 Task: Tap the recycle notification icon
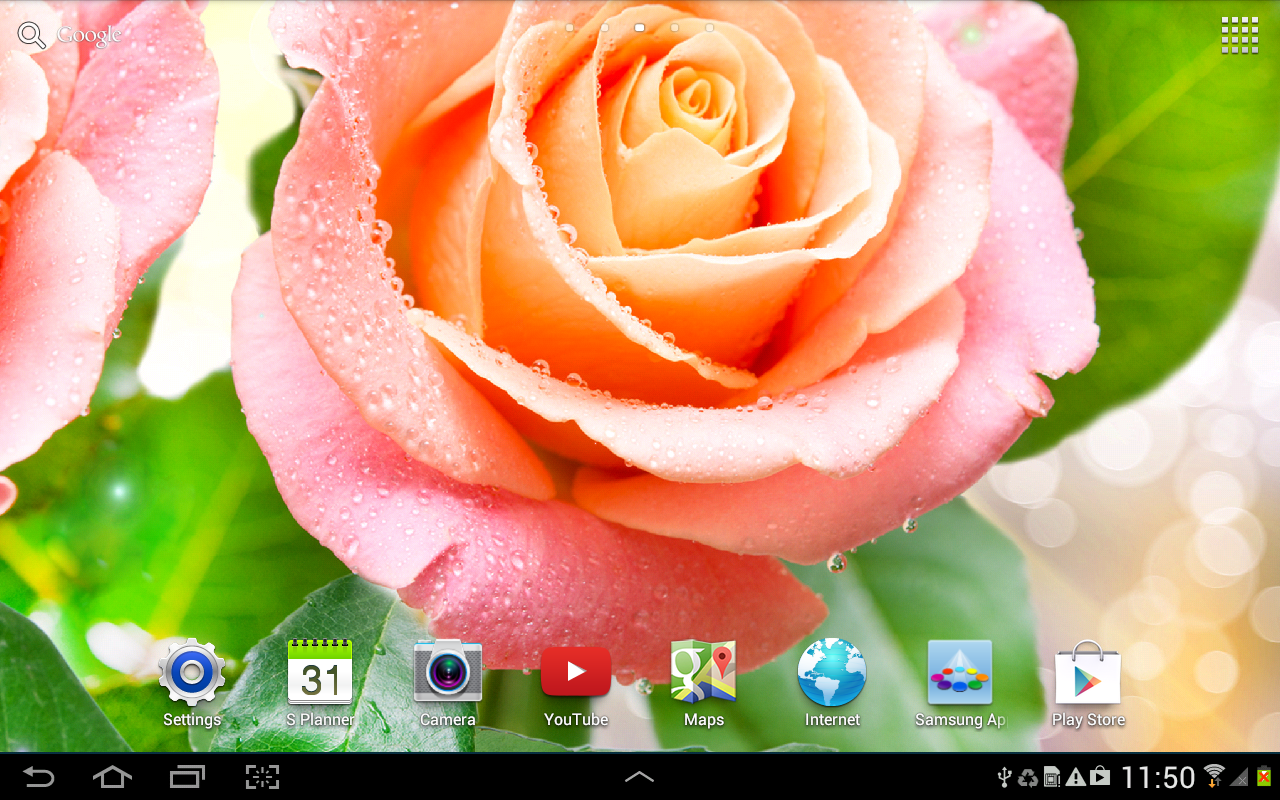point(1028,777)
